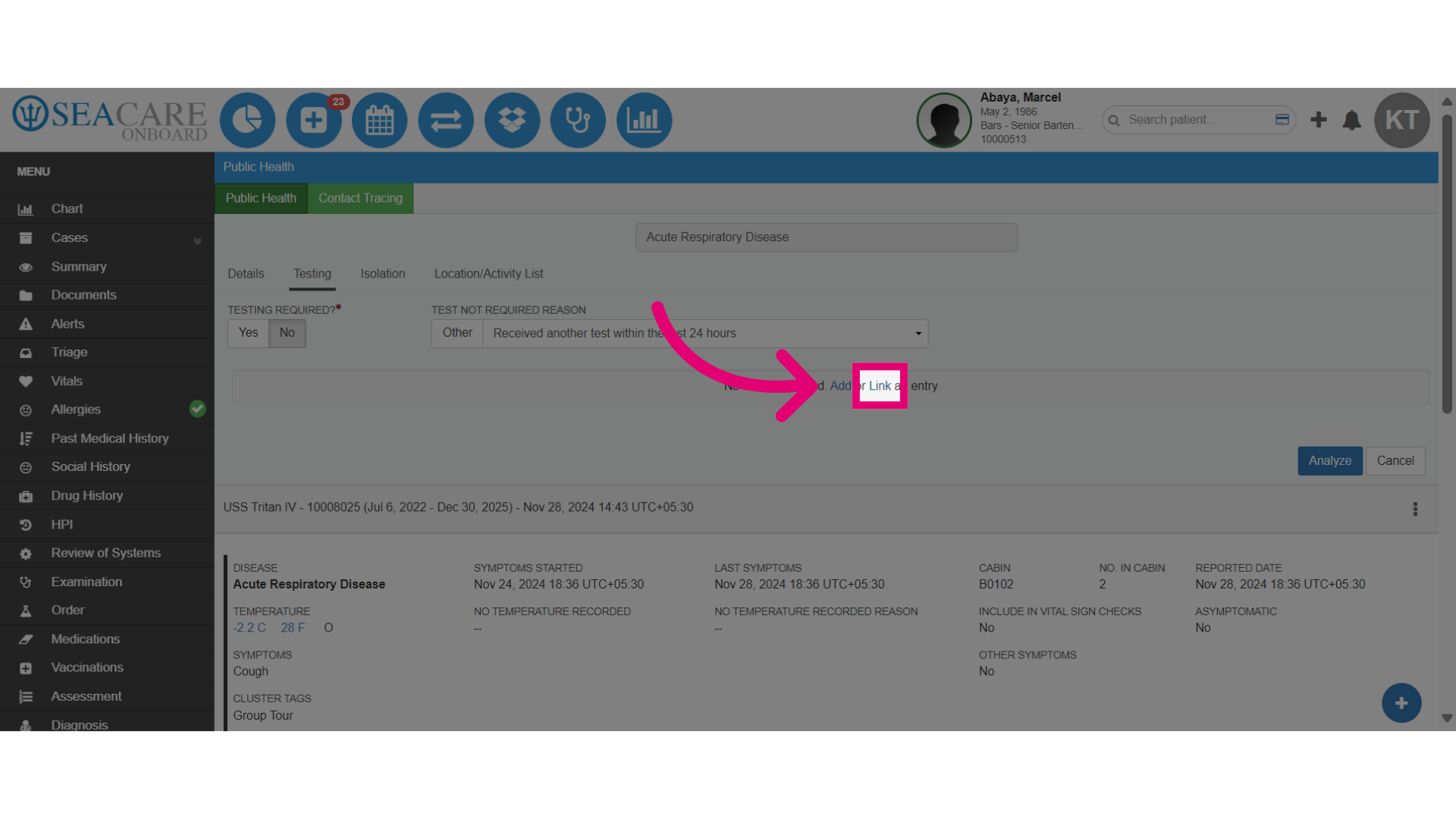Select the Details tab
Screen dimensions: 1456x819
point(246,274)
